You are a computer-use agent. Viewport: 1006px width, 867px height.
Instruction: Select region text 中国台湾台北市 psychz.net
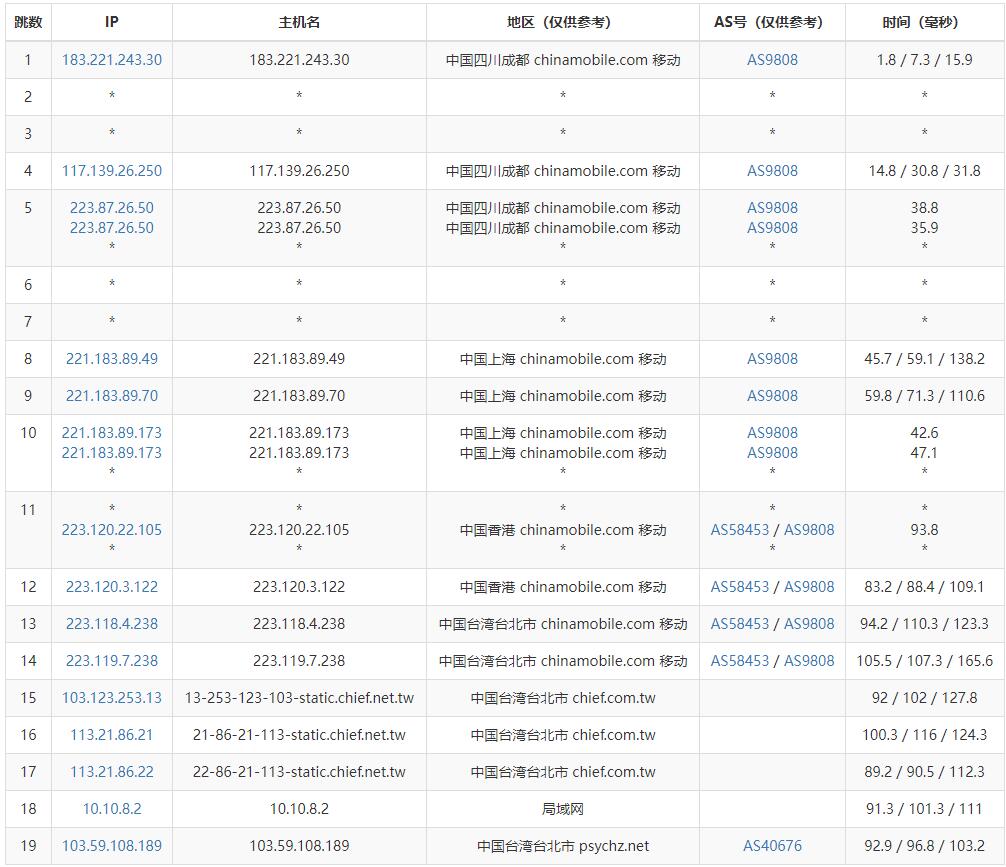[563, 846]
